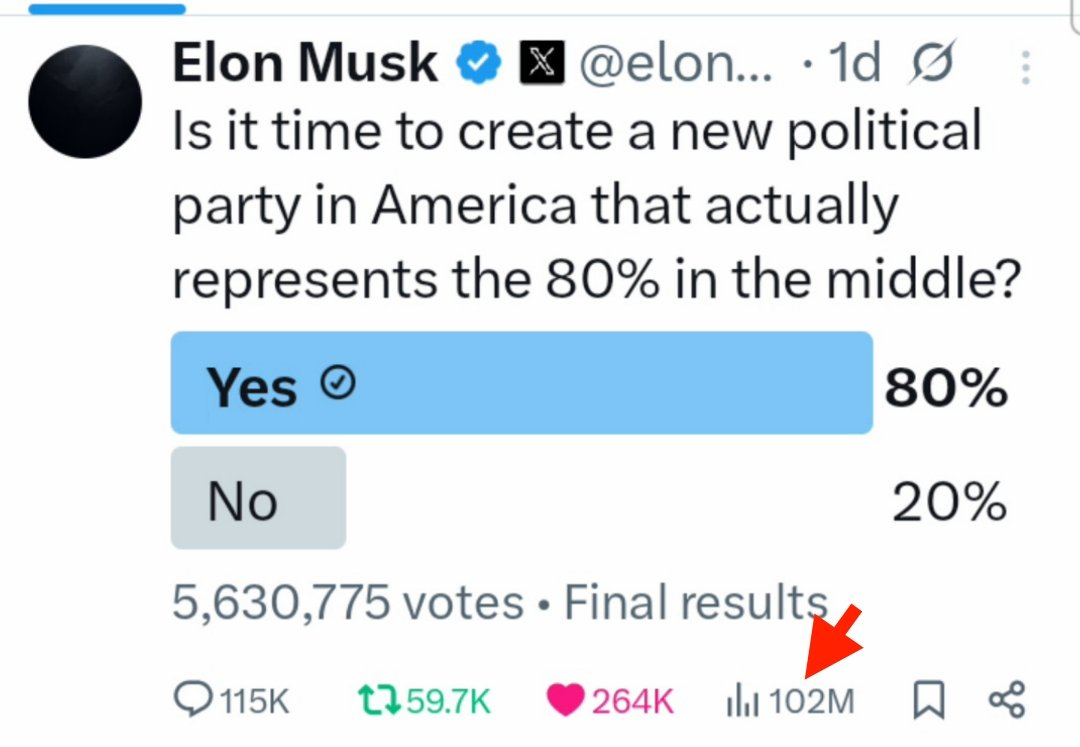
Task: Click the X affiliation badge
Action: coord(541,63)
